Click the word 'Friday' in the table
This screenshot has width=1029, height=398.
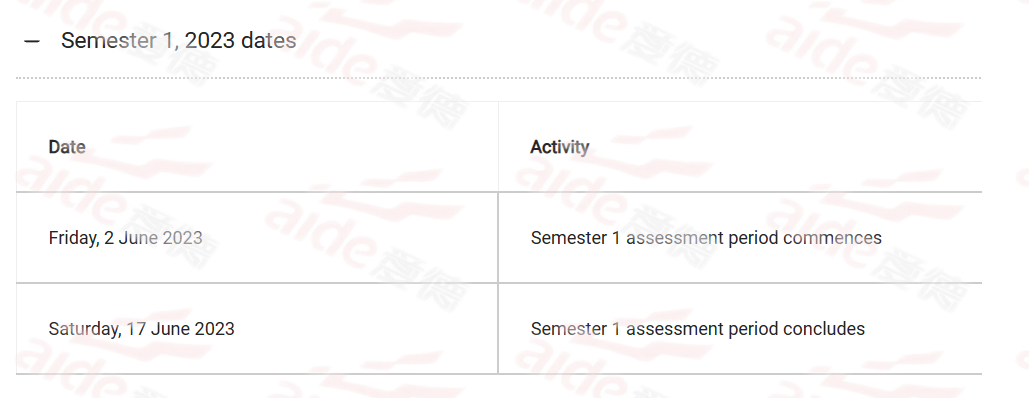pos(74,238)
